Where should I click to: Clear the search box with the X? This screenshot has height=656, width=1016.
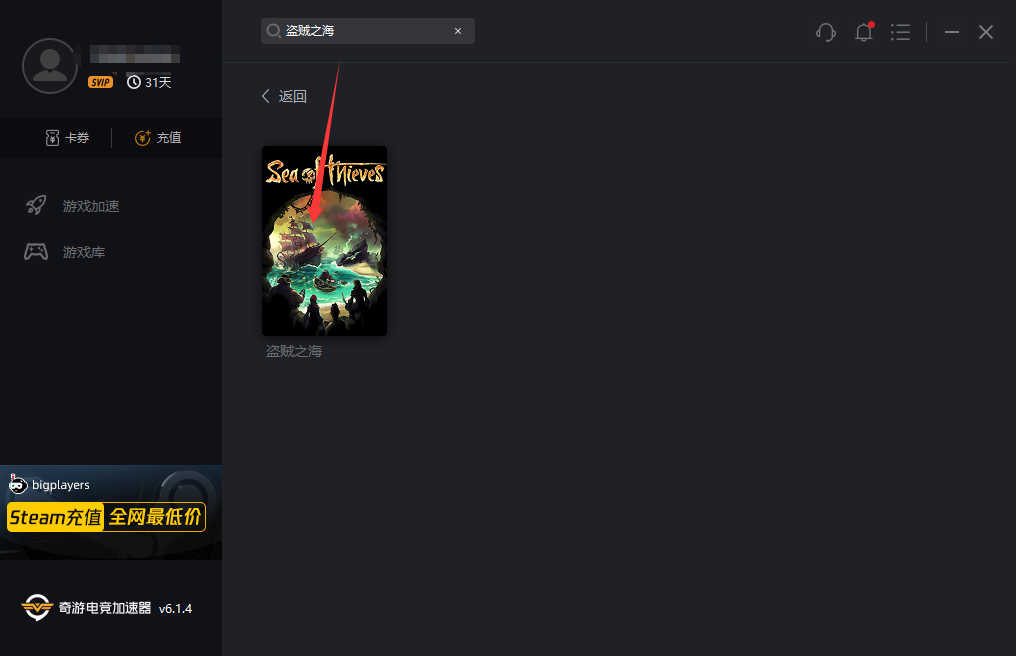pyautogui.click(x=458, y=31)
